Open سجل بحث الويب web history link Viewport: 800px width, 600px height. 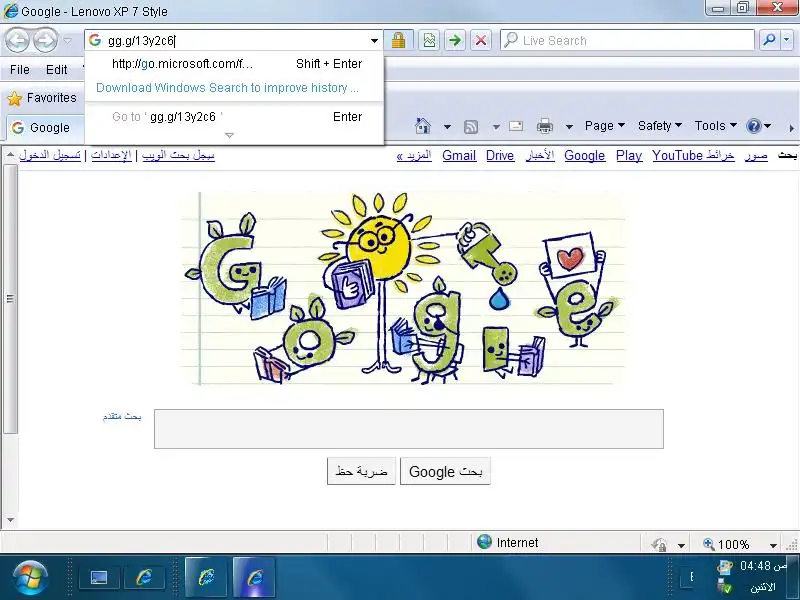178,155
